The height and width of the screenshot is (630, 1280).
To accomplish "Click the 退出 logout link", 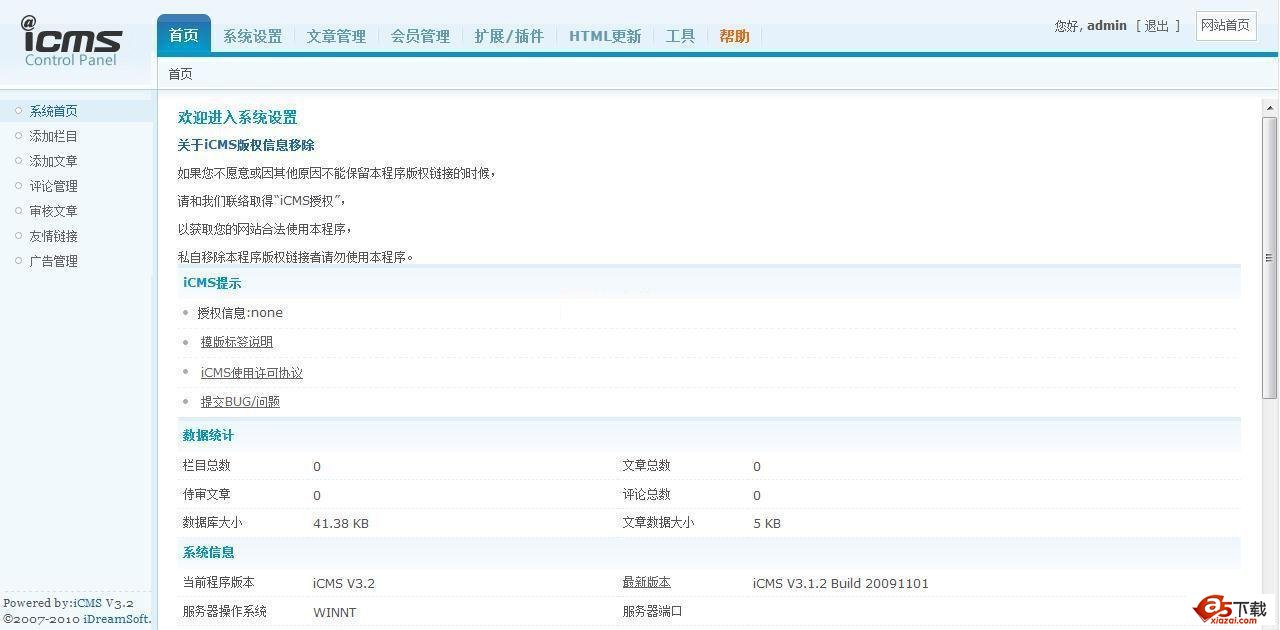I will (1157, 26).
